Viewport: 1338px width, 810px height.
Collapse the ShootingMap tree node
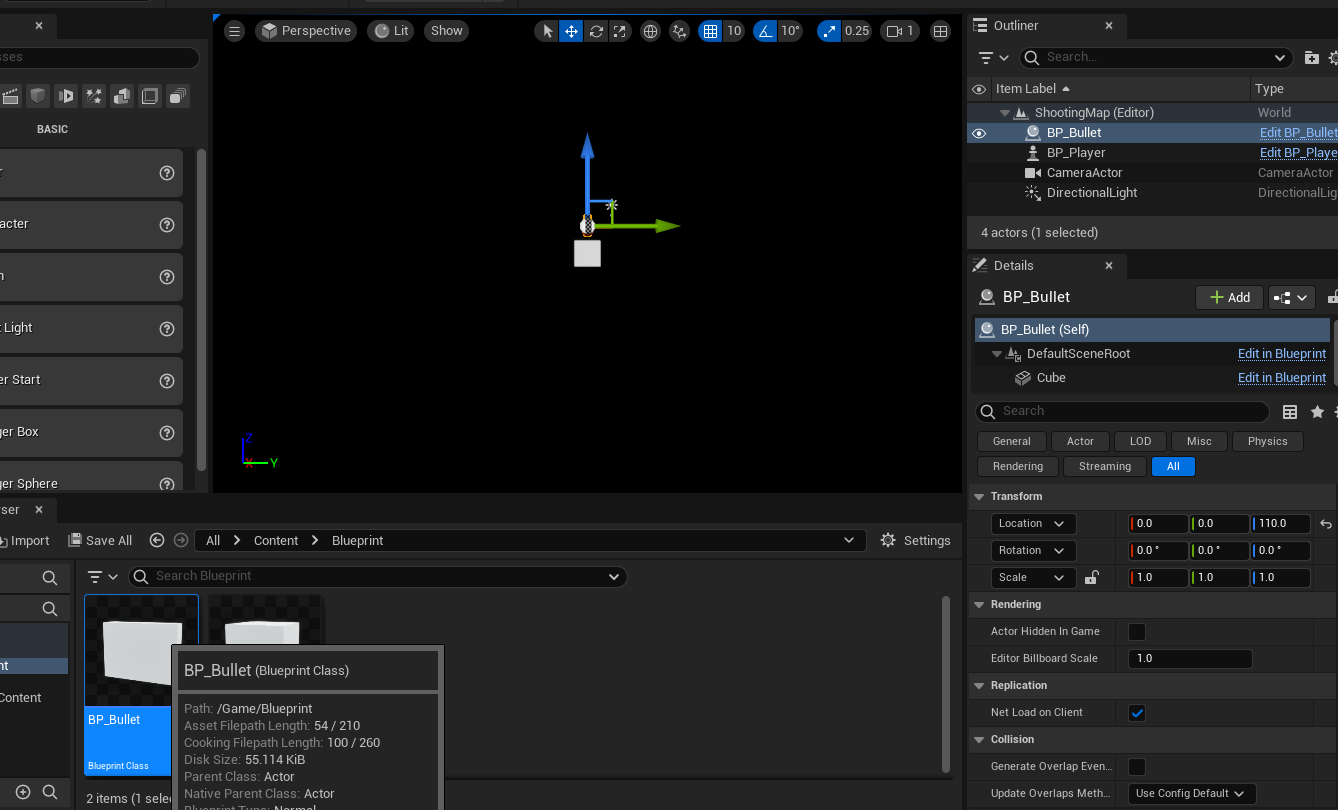click(x=1005, y=113)
